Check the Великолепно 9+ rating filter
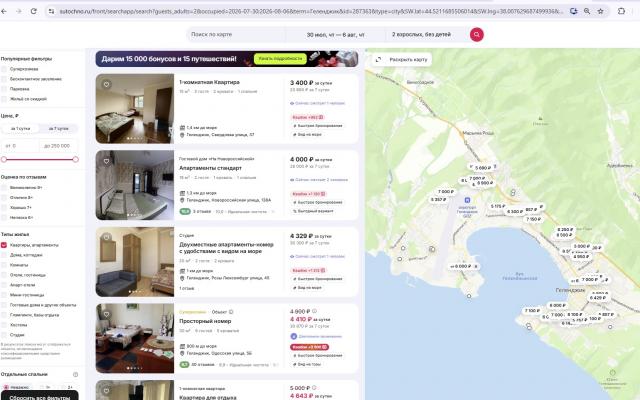 [4, 187]
